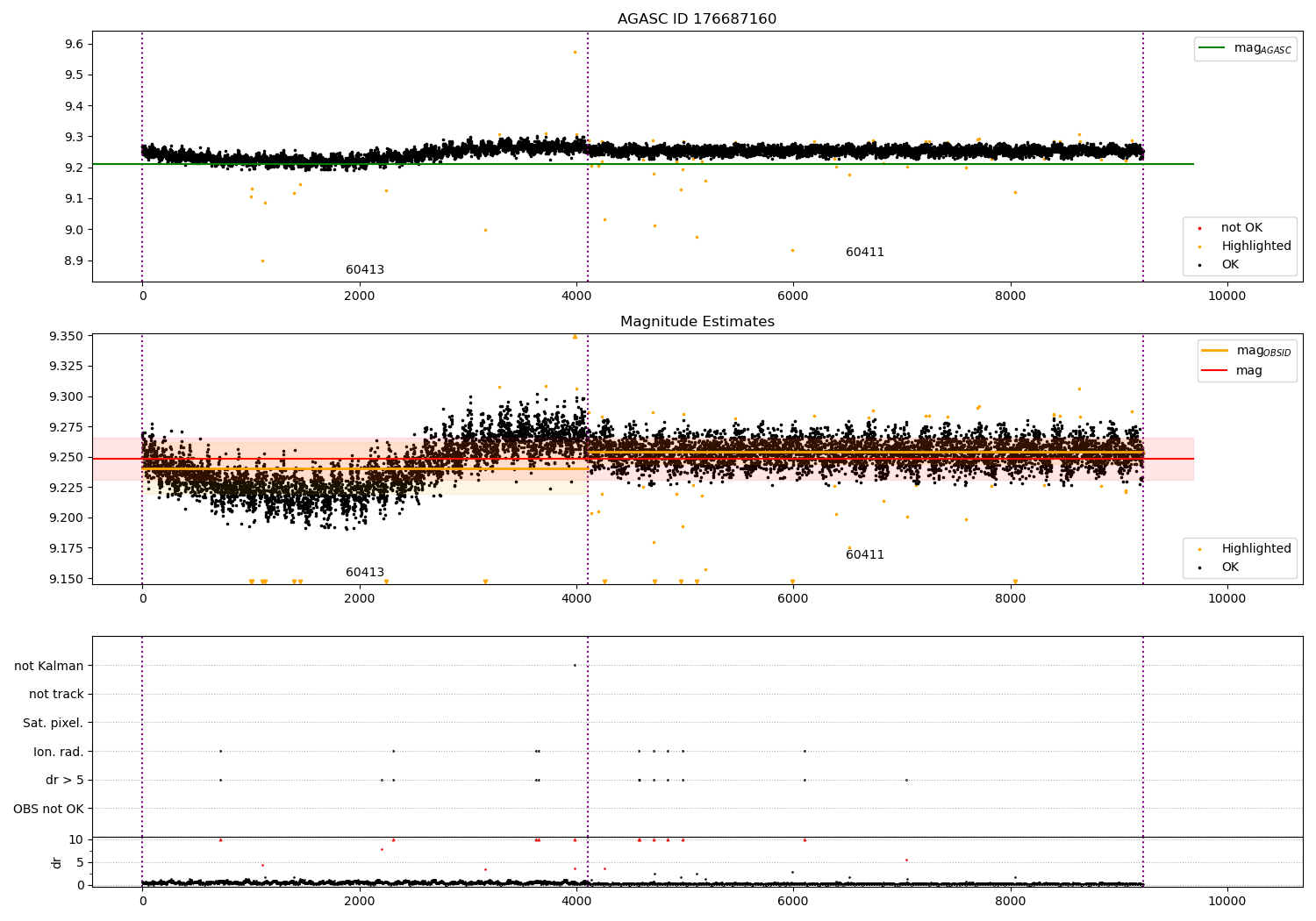This screenshot has height=921, width=1316.
Task: Click the 8.9 y-axis tick in top plot
Action: coord(74,261)
